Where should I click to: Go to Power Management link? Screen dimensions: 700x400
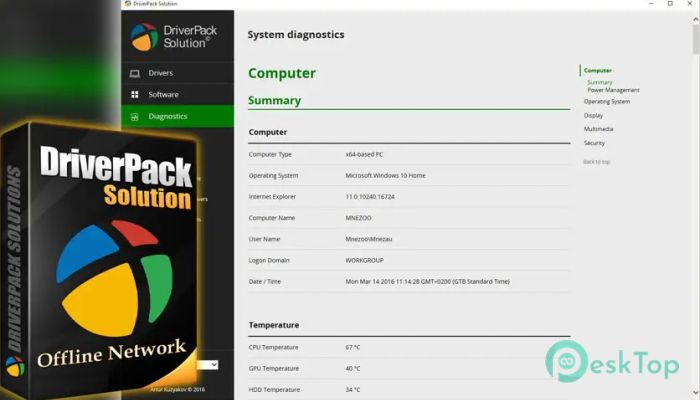pos(613,90)
